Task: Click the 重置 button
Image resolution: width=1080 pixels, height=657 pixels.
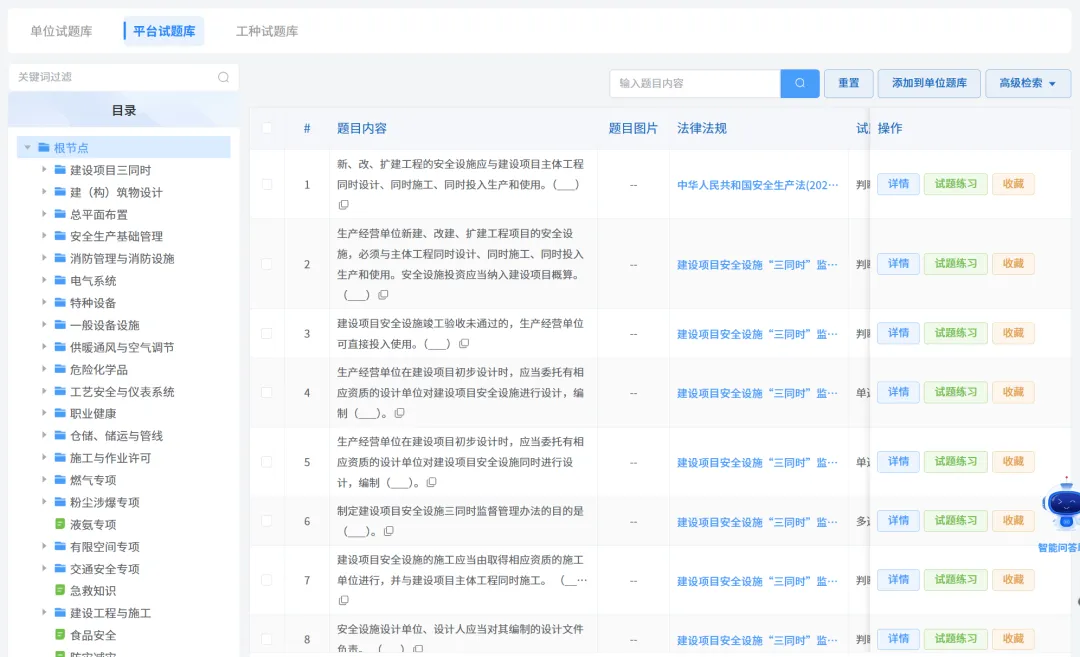Action: pos(849,83)
